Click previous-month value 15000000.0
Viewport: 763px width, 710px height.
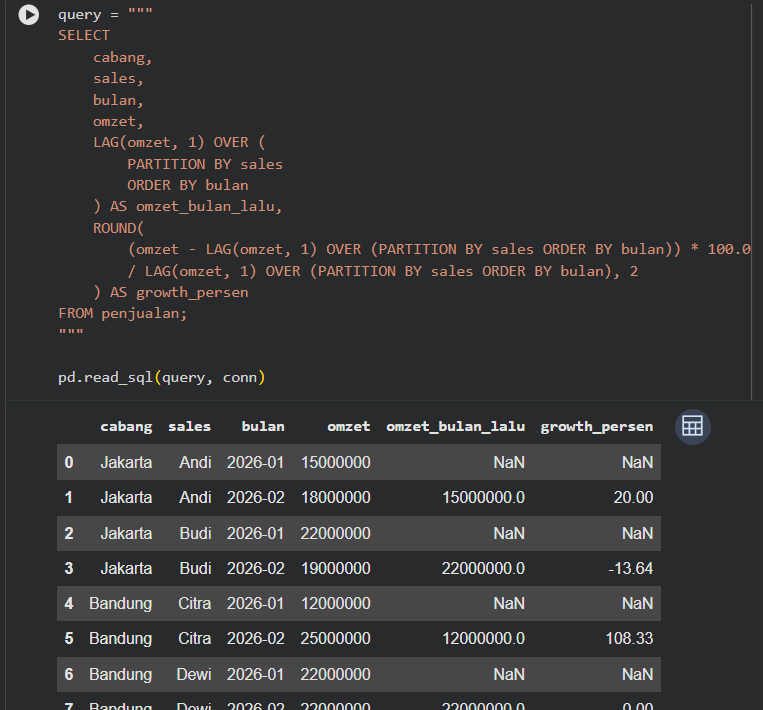[483, 497]
